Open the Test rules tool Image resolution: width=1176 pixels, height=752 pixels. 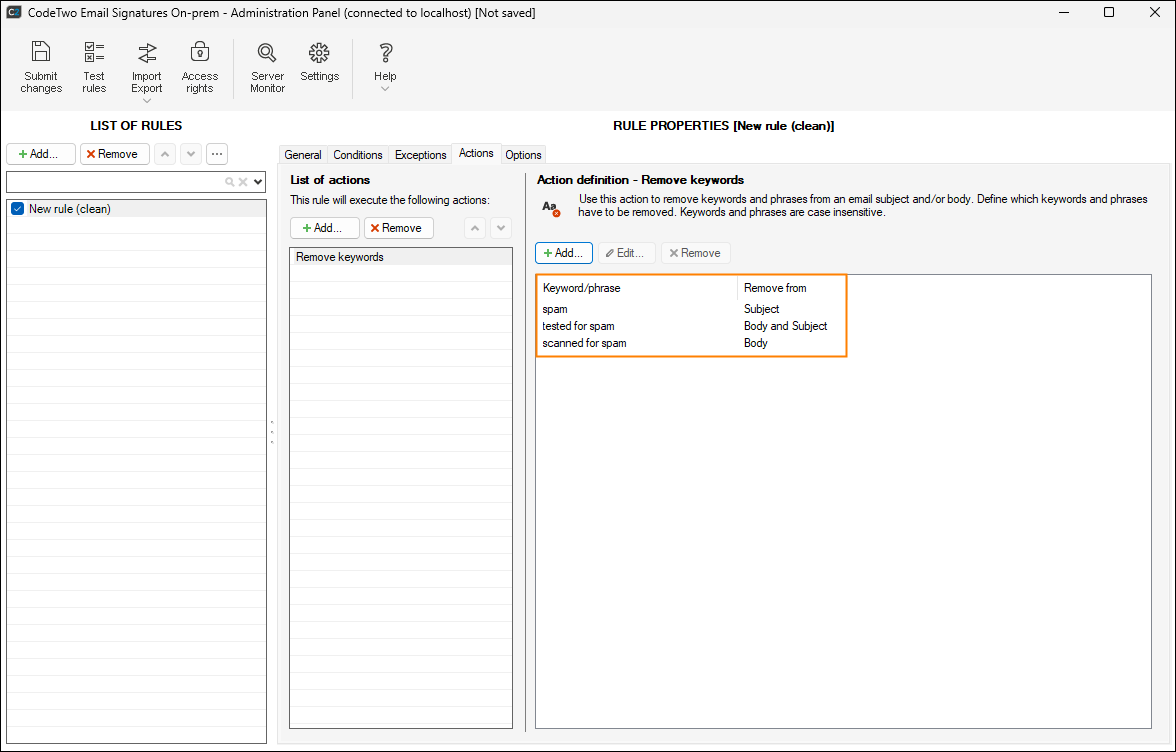coord(94,67)
